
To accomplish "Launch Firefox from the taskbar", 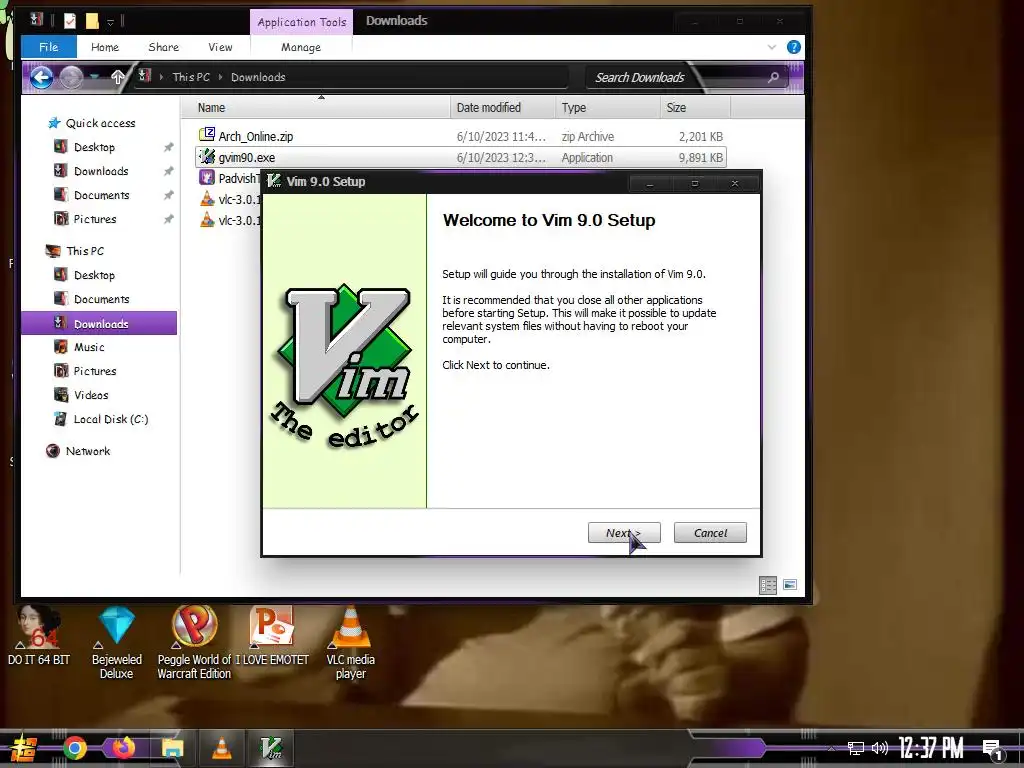I will [123, 748].
